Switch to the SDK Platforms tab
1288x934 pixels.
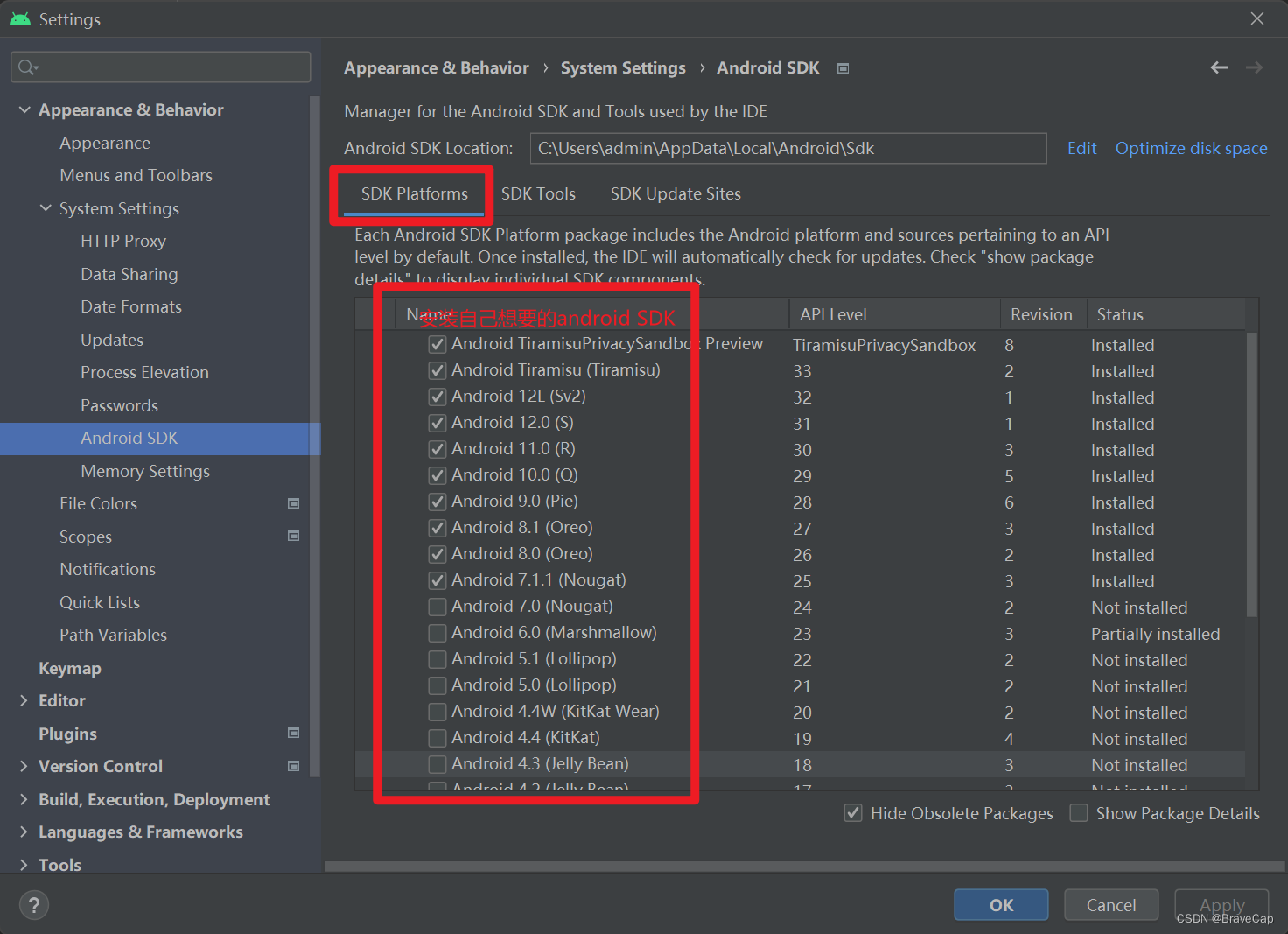pyautogui.click(x=415, y=193)
